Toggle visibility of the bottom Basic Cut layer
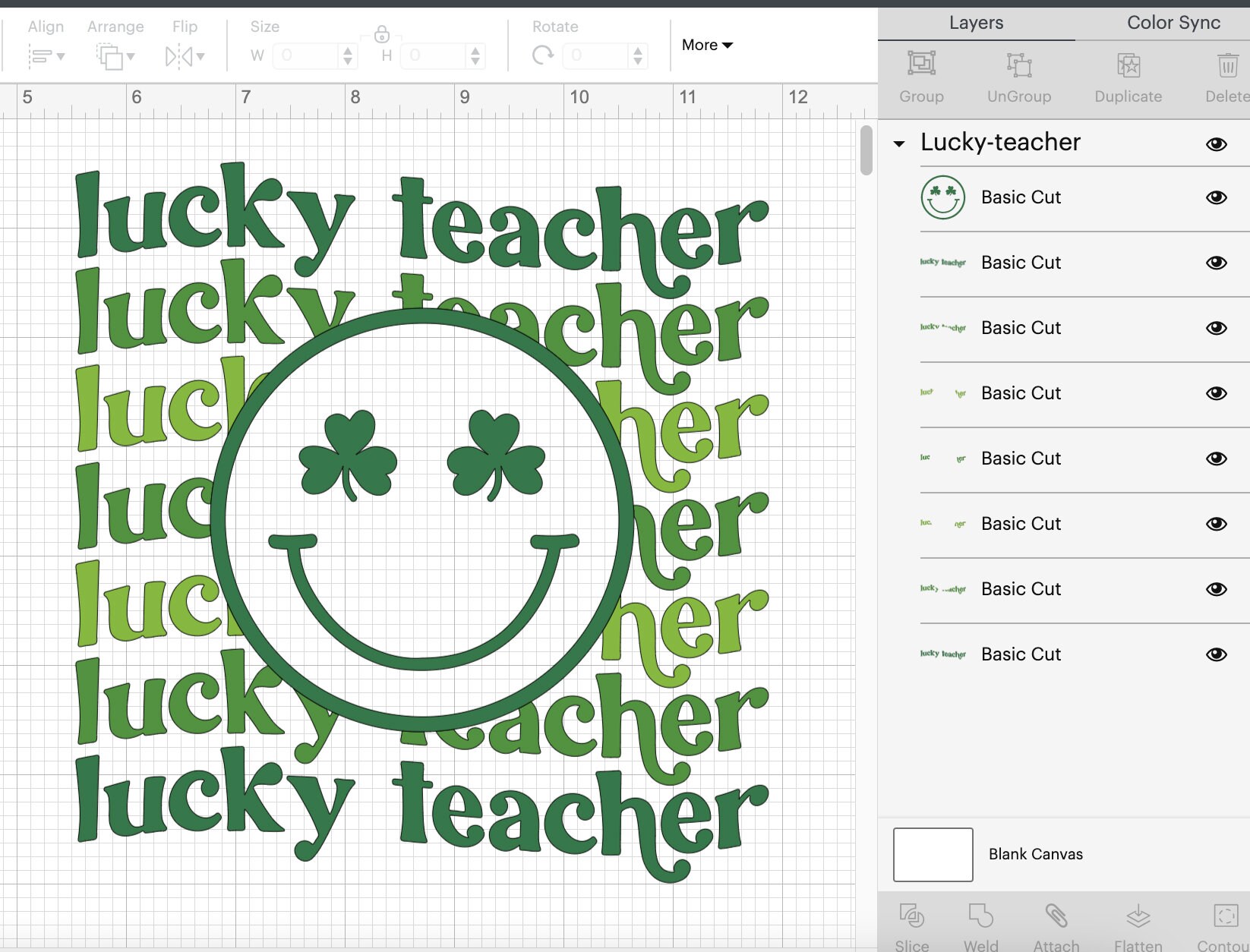This screenshot has width=1250, height=952. [x=1216, y=654]
